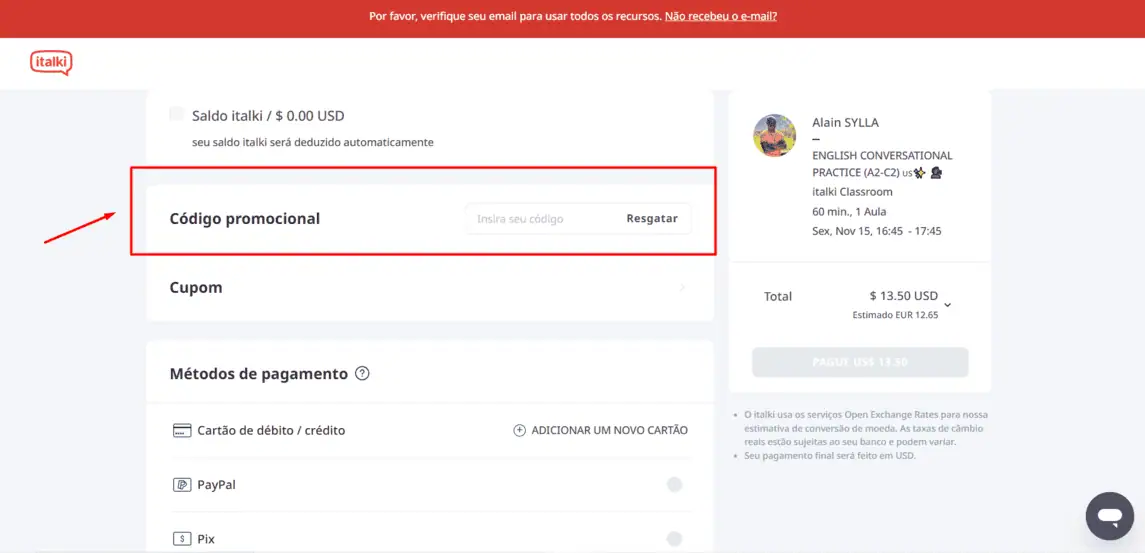Click Alain SYLLA's profile photo
The height and width of the screenshot is (553, 1145).
coord(775,135)
